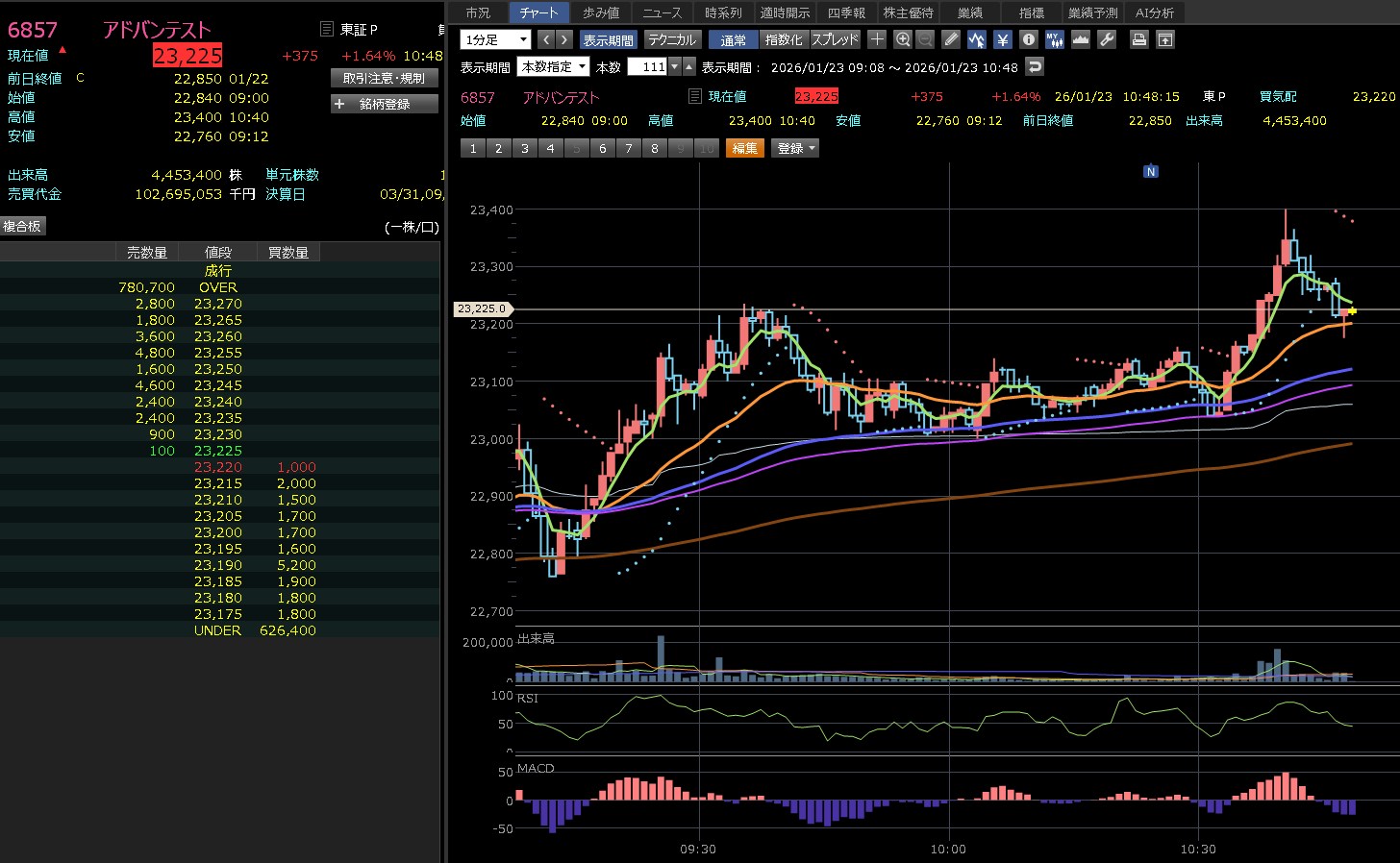This screenshot has width=1400, height=863.
Task: Click the 銘柄登録 button
Action: pos(385,104)
